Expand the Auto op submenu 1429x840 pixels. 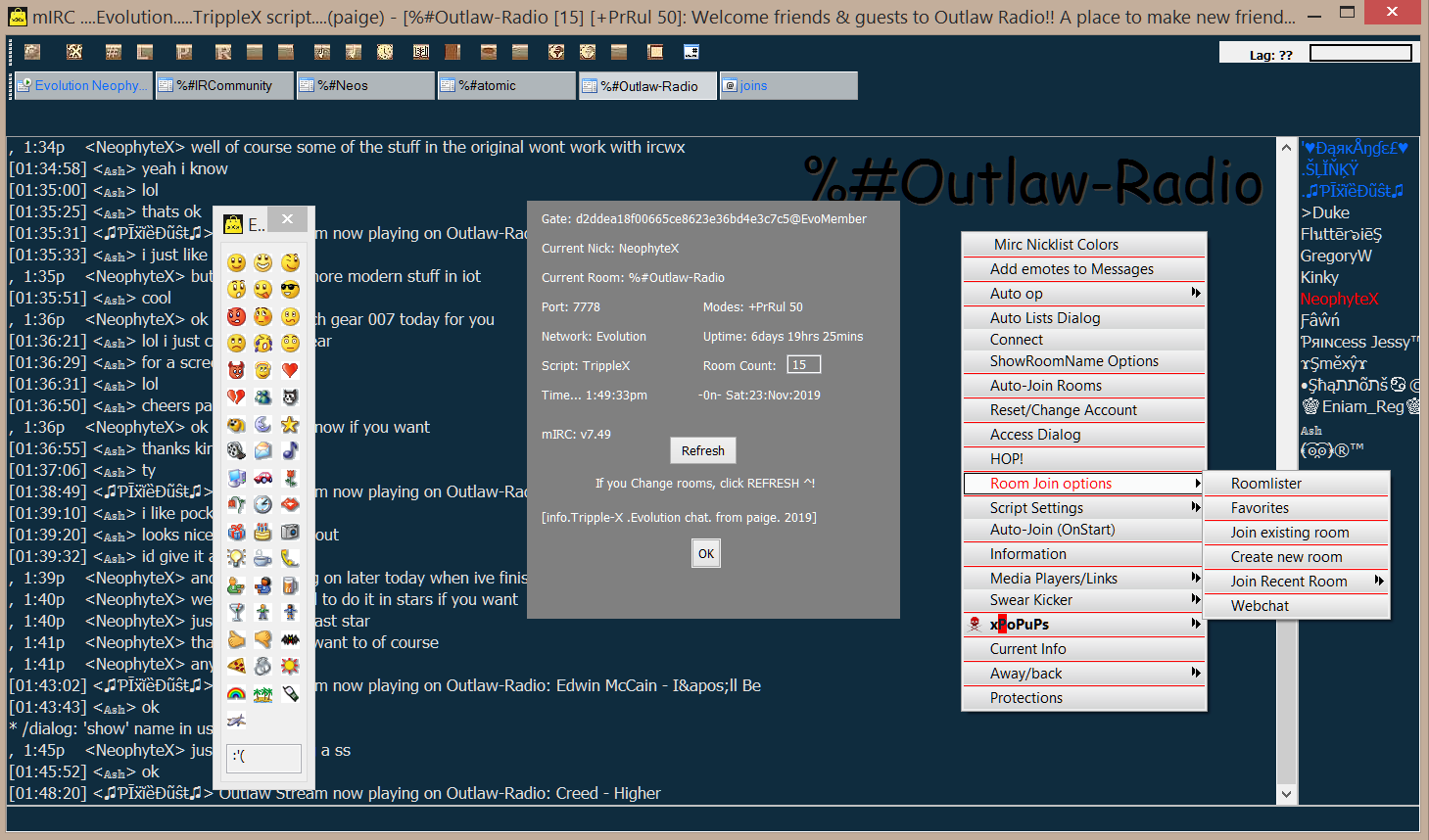pos(1083,294)
